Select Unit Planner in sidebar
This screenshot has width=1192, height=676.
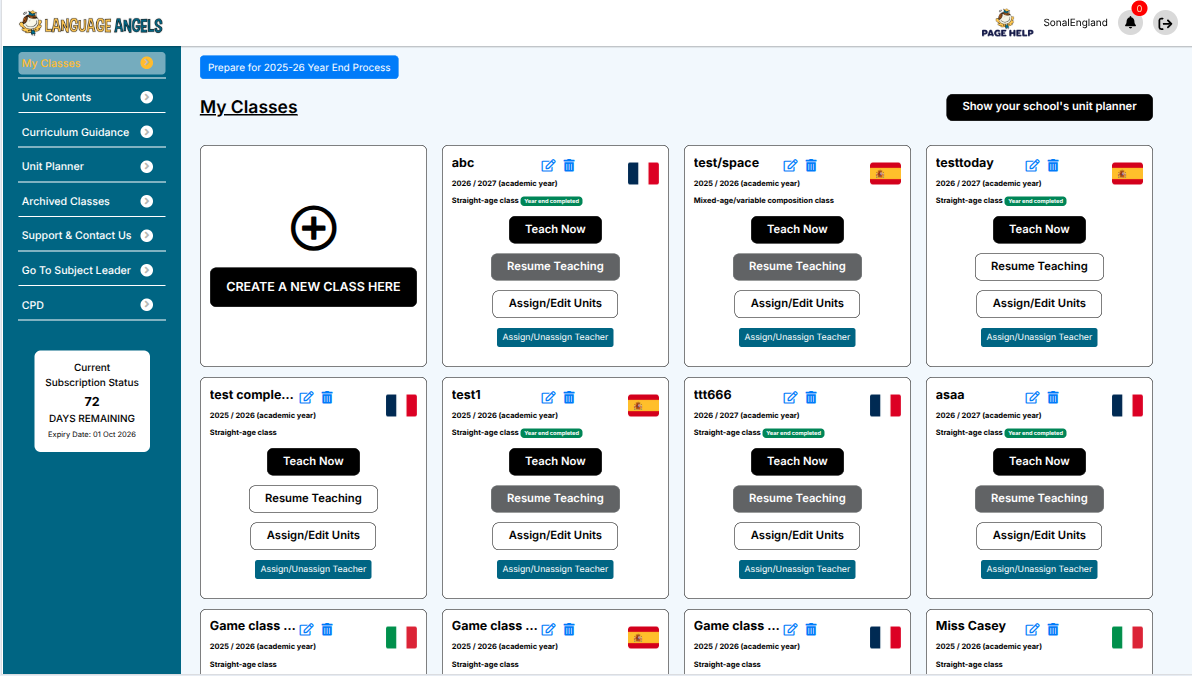[x=92, y=167]
